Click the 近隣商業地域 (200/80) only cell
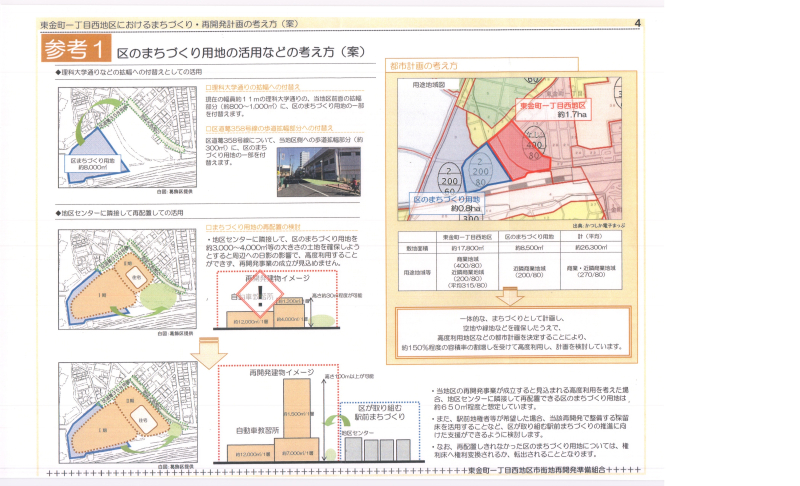Viewport: 800px width, 486px height. 529,272
